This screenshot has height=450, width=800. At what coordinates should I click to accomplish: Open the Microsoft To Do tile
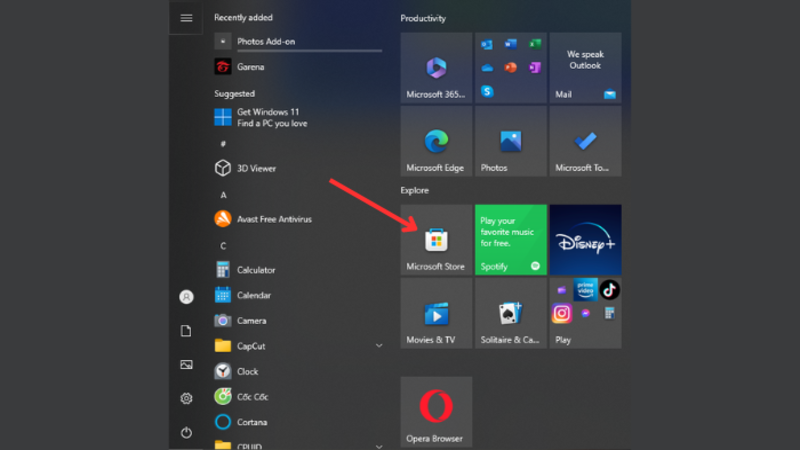coord(585,141)
